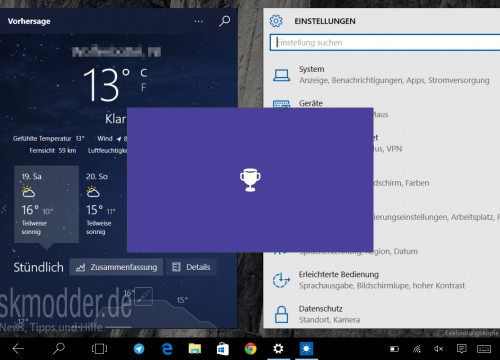
Task: Click the taskbar back arrow
Action: tap(18, 349)
